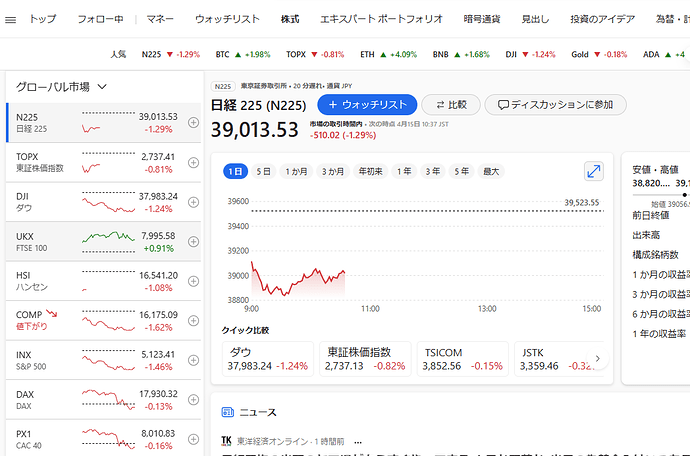This screenshot has width=690, height=456.
Task: Join discussion via ディスカッションに参加 button
Action: point(555,105)
